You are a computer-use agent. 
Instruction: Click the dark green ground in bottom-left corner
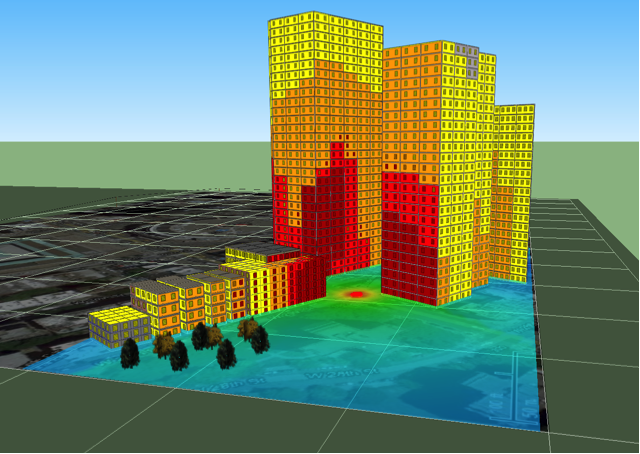60,420
